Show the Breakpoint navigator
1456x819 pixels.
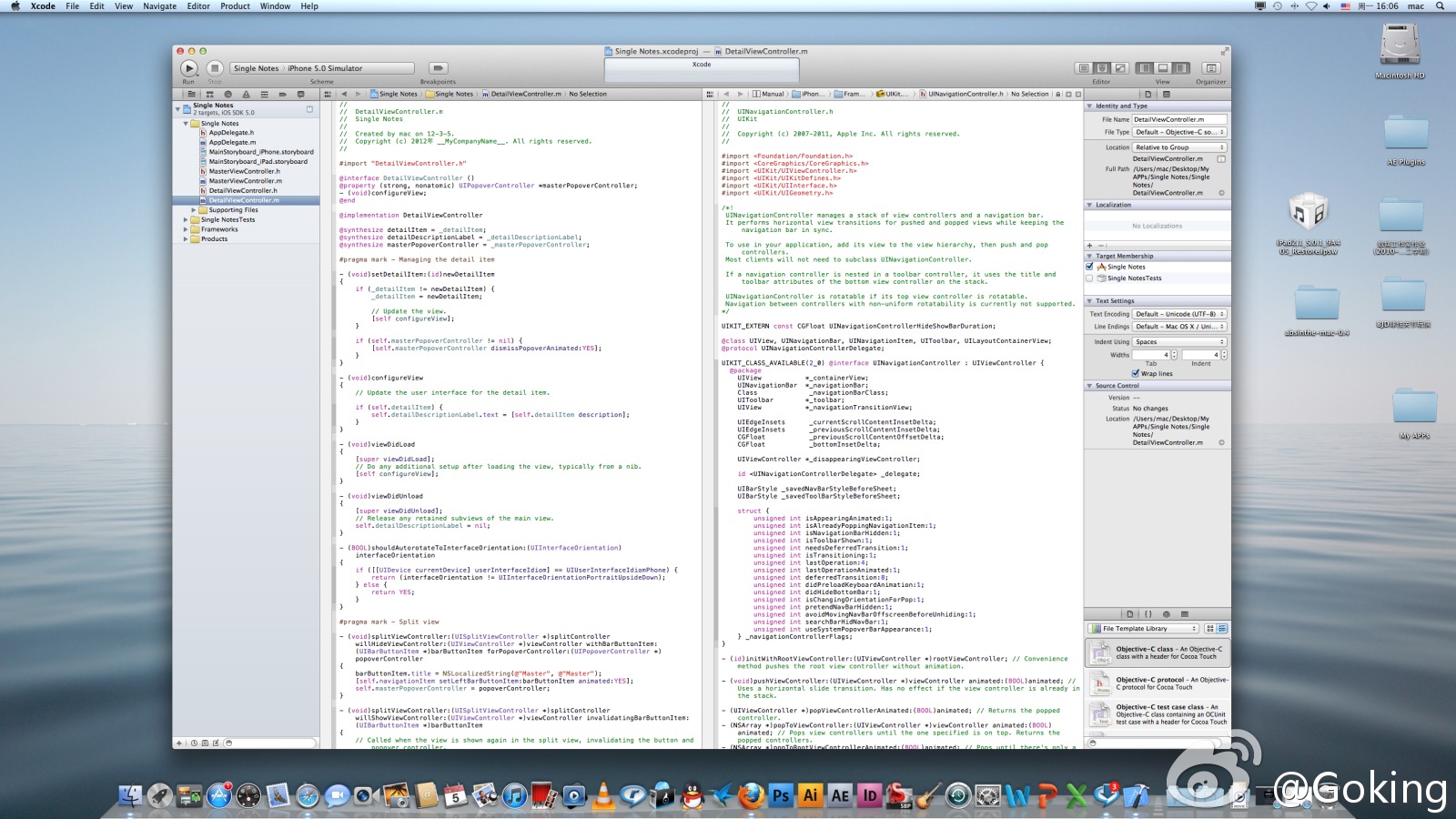(282, 94)
